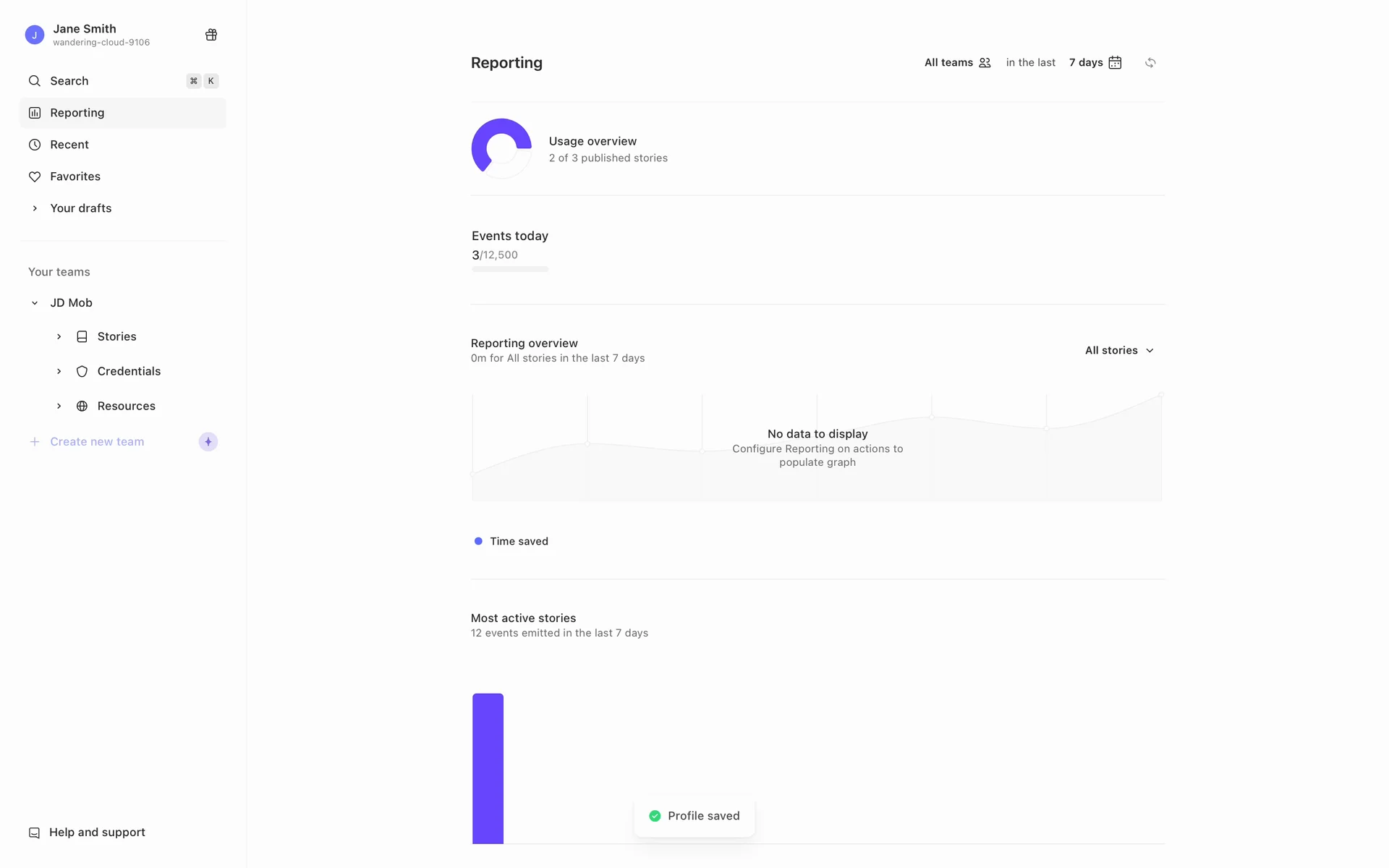Viewport: 1389px width, 868px height.
Task: Expand the Stories tree chevron
Action: click(59, 337)
